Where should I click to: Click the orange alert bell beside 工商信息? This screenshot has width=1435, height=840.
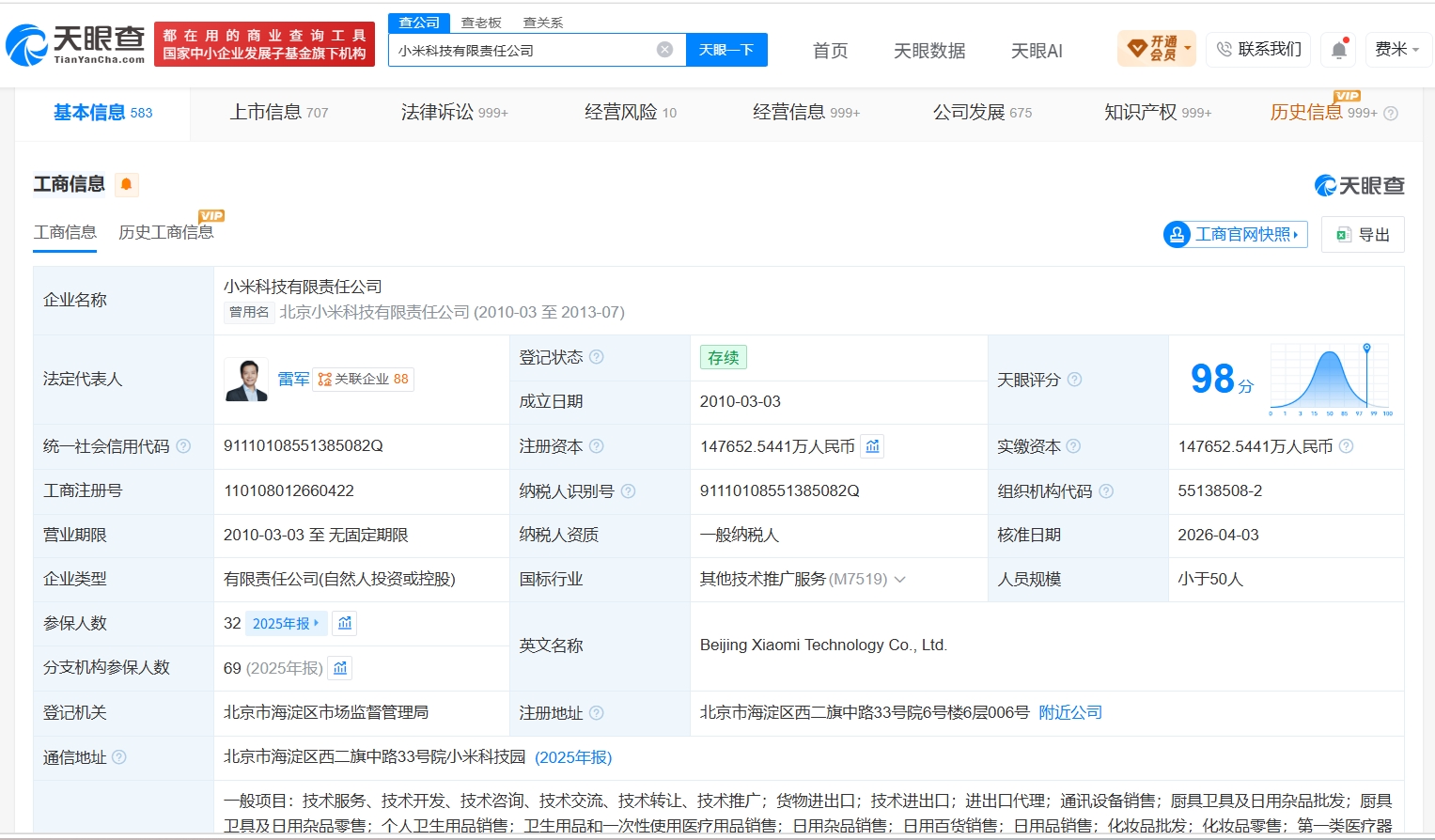[x=126, y=184]
